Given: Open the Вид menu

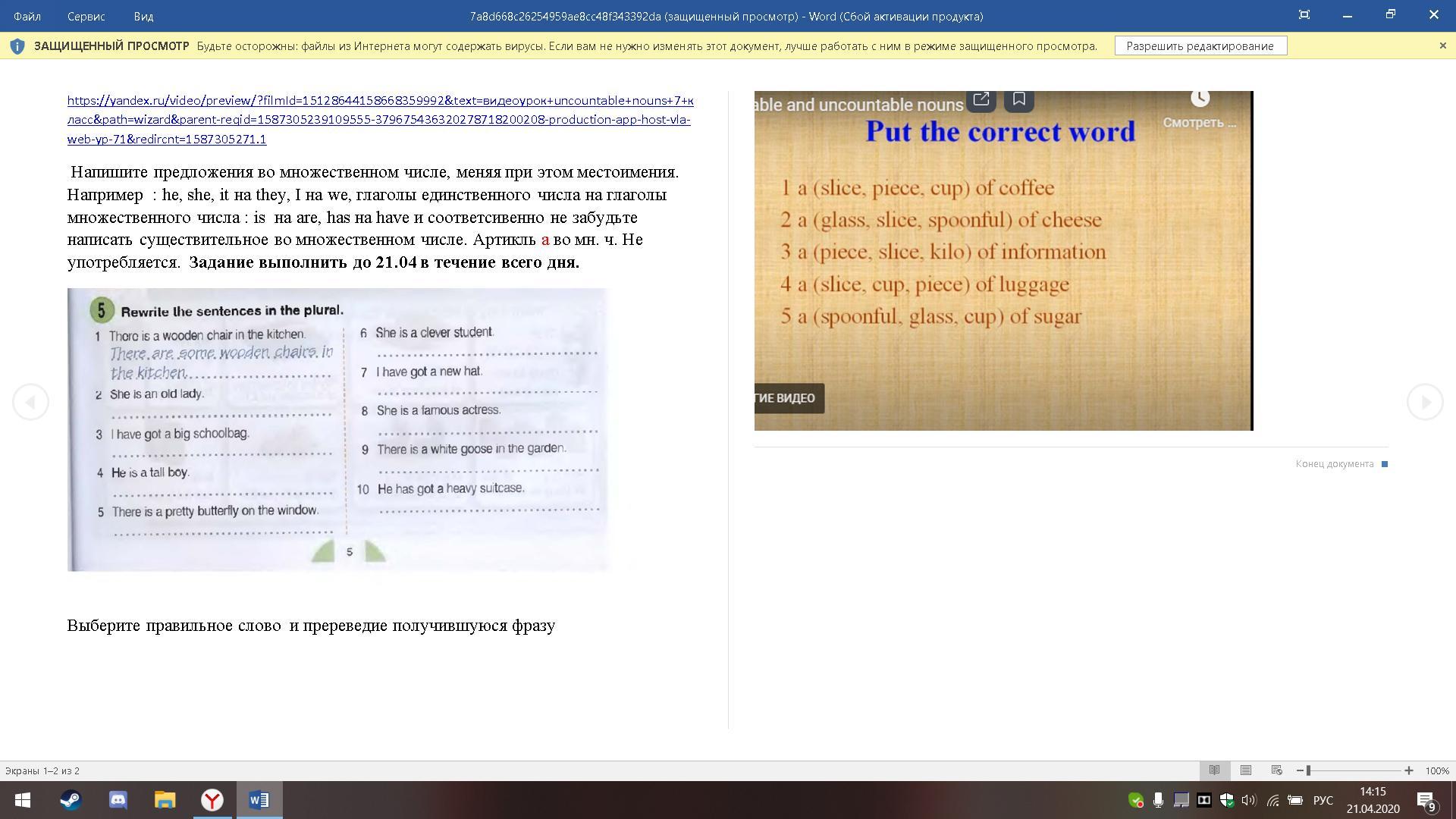Looking at the screenshot, I should pyautogui.click(x=143, y=16).
